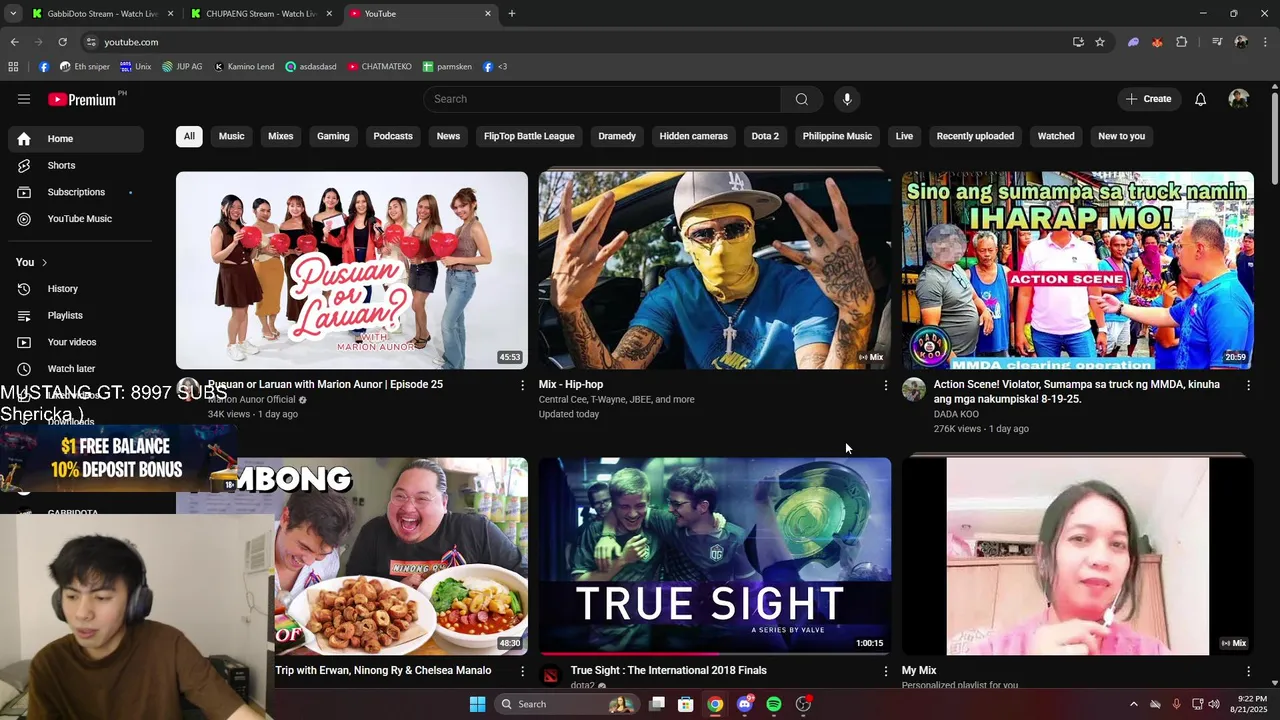Click the YouTube search field
Screen dimensions: 1280x720
602,99
